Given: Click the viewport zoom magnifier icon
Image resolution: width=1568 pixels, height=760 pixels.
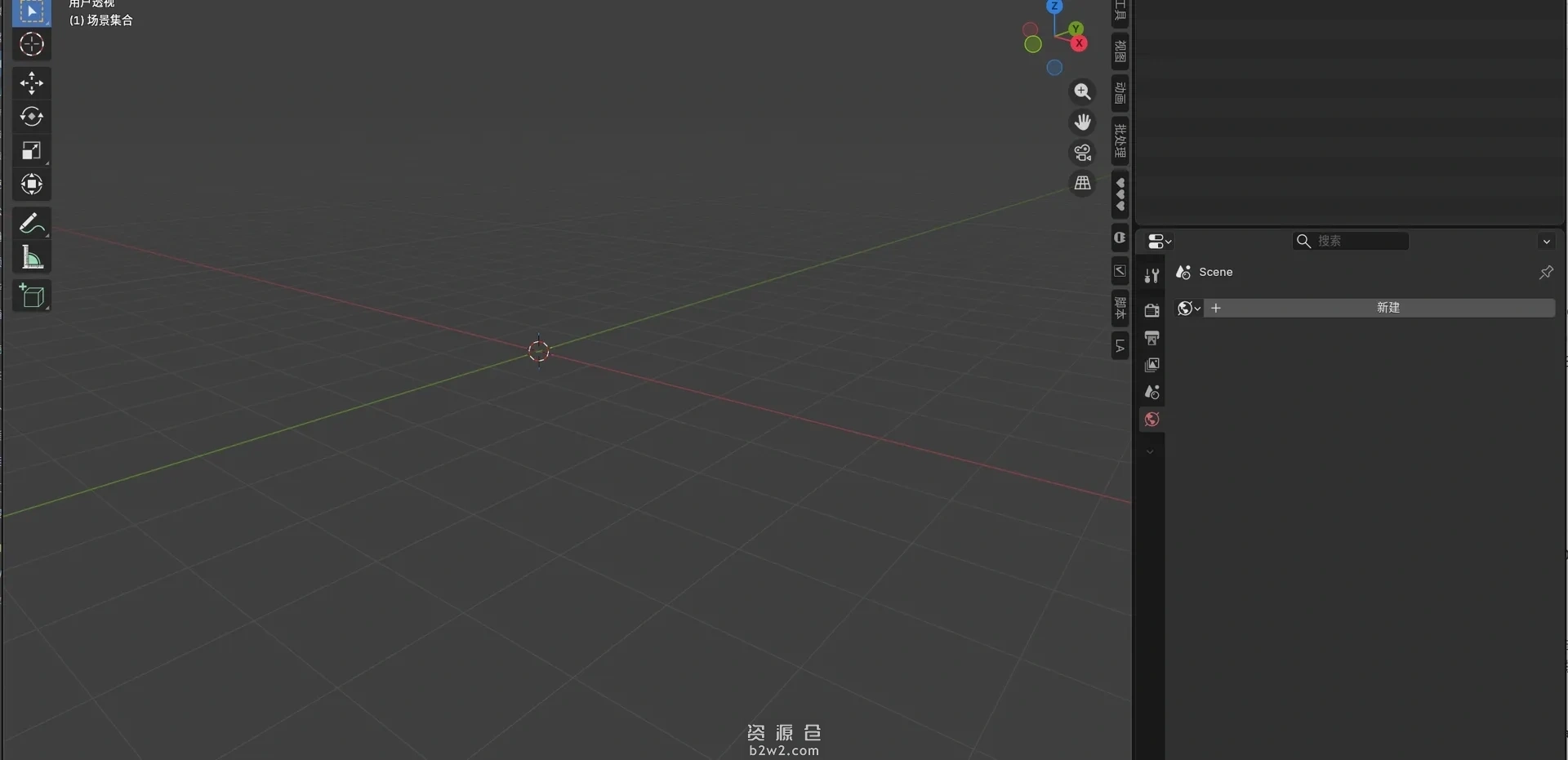Looking at the screenshot, I should tap(1082, 91).
